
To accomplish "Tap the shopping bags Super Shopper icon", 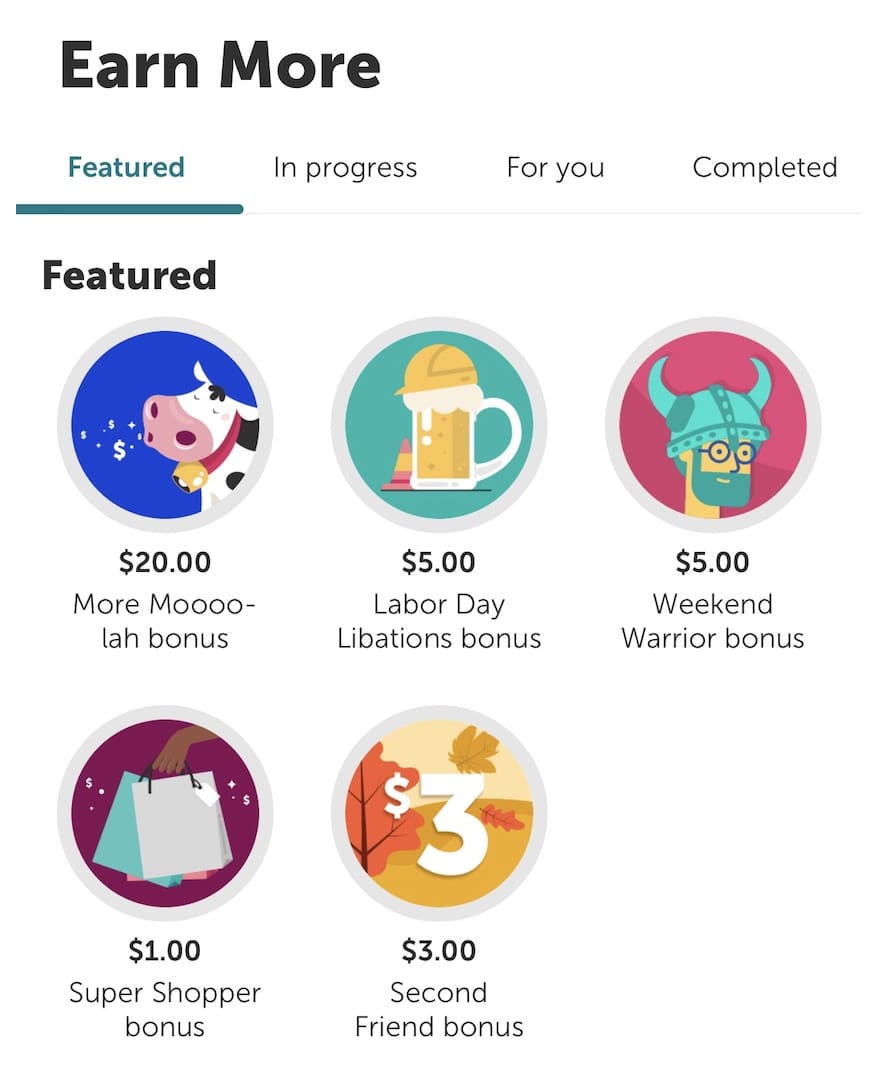I will 165,813.
